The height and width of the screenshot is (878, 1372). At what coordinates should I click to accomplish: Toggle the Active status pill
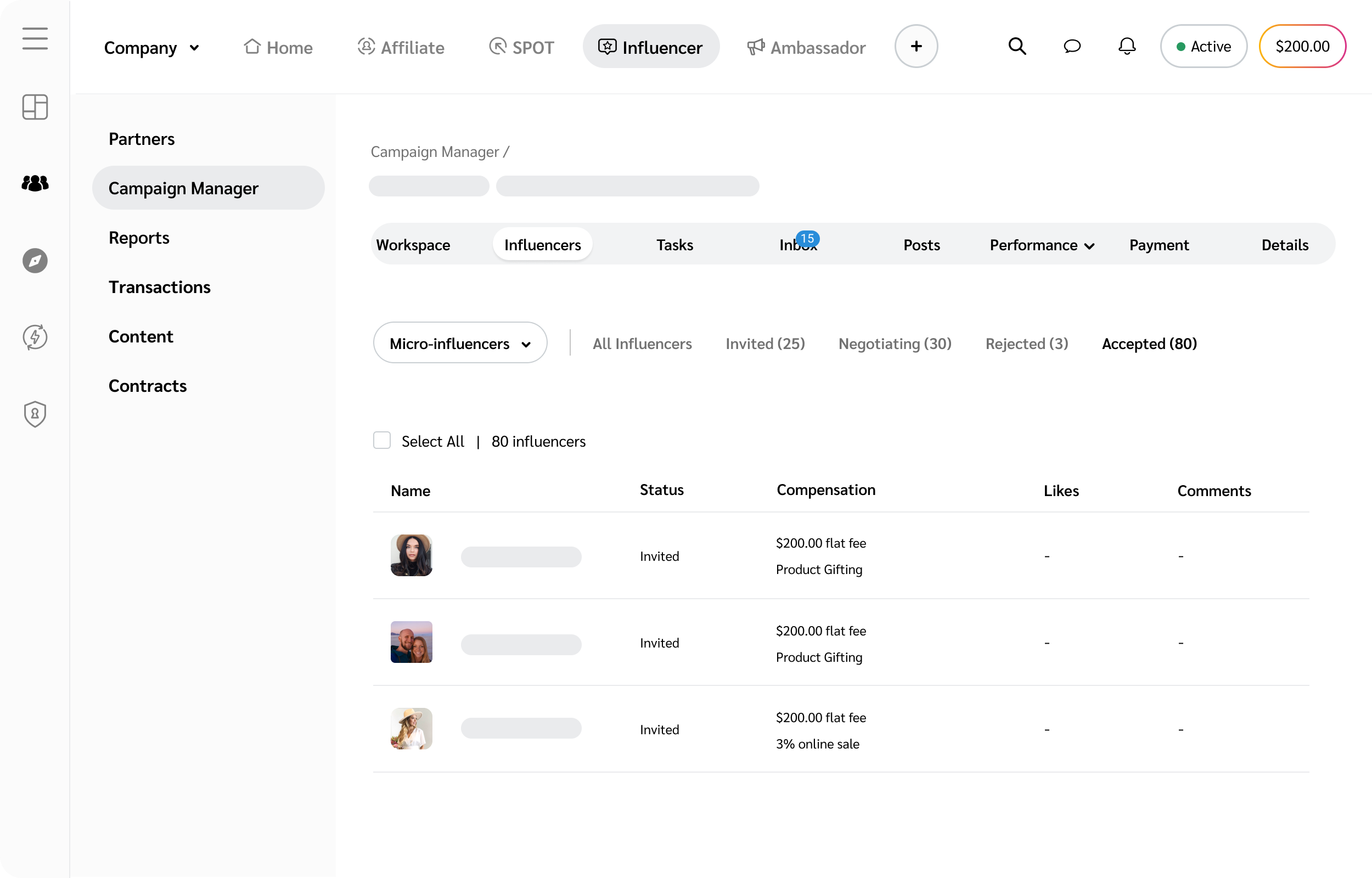tap(1204, 46)
